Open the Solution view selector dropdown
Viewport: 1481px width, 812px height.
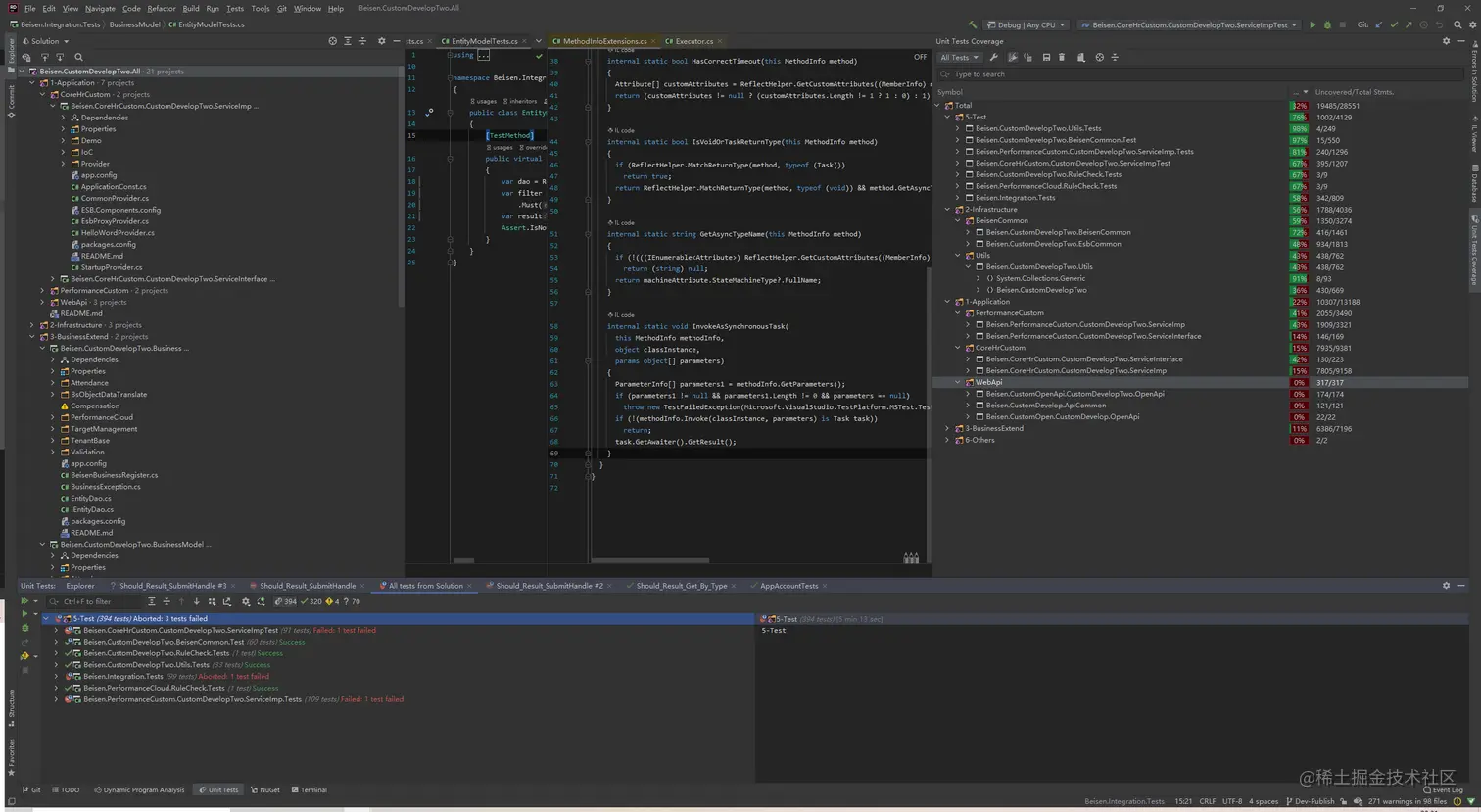[x=45, y=41]
